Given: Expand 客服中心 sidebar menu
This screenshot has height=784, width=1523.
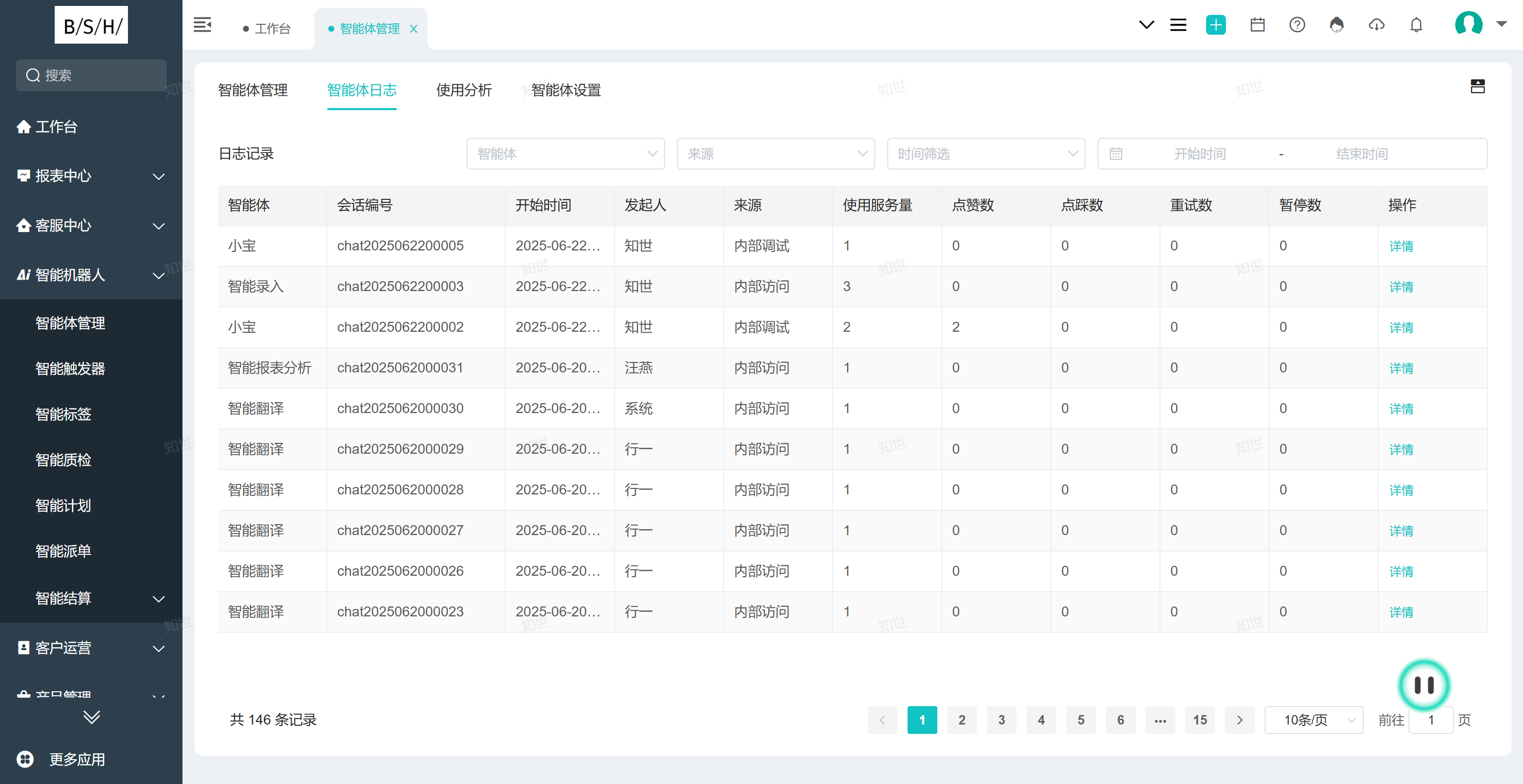Looking at the screenshot, I should tap(91, 226).
